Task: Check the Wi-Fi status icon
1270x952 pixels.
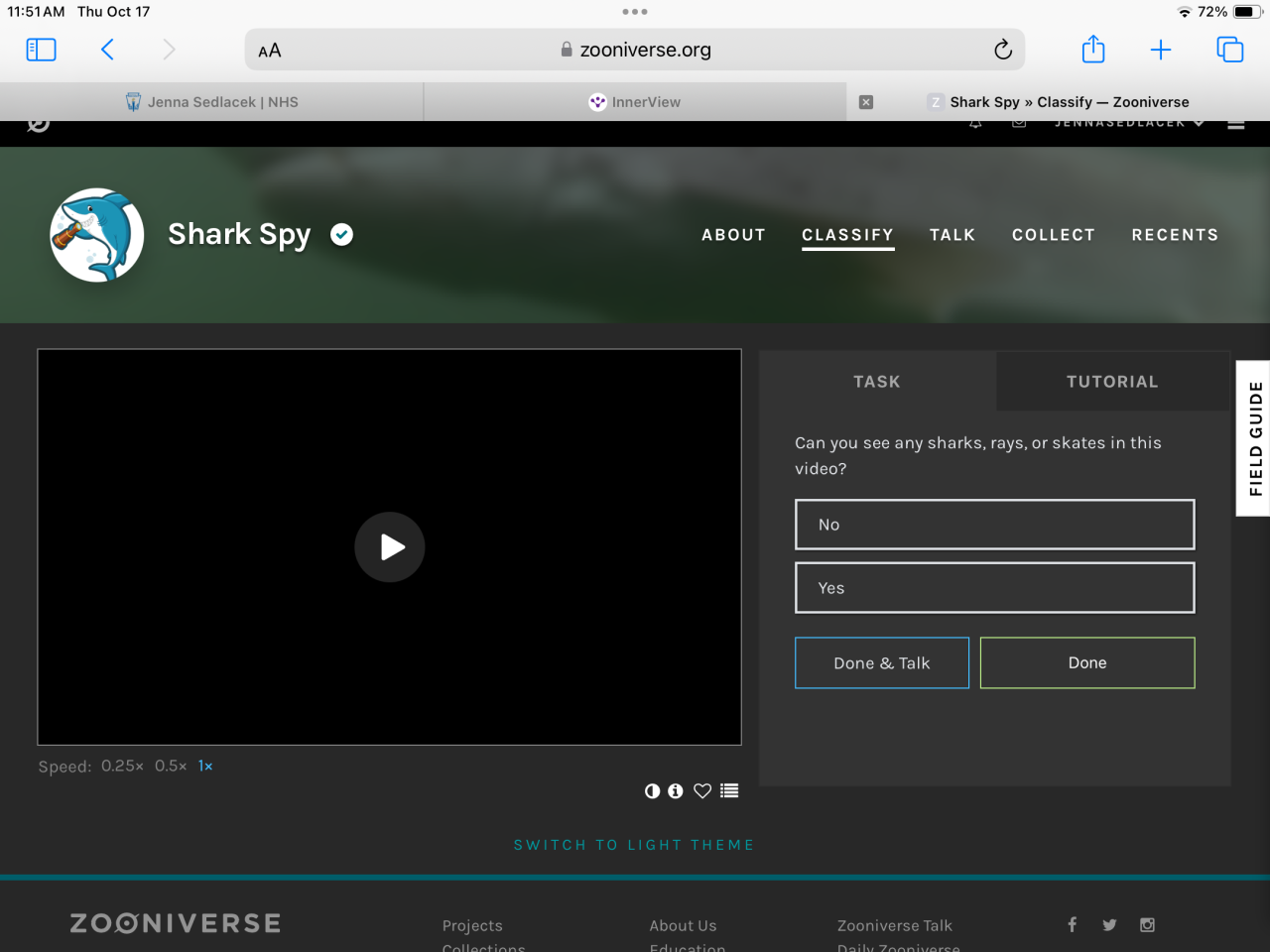Action: pos(1185,12)
